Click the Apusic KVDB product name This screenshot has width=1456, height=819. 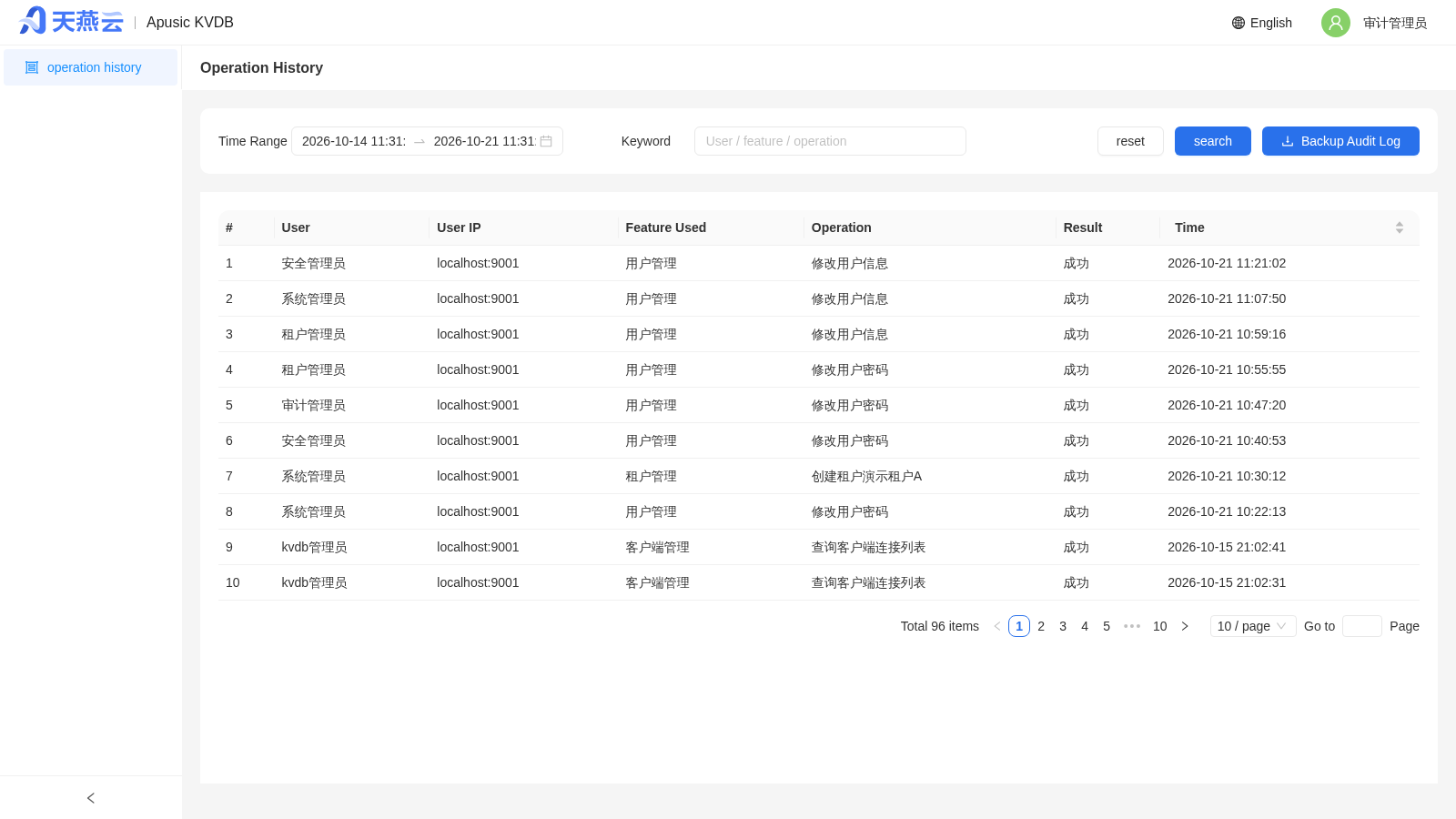[x=190, y=22]
